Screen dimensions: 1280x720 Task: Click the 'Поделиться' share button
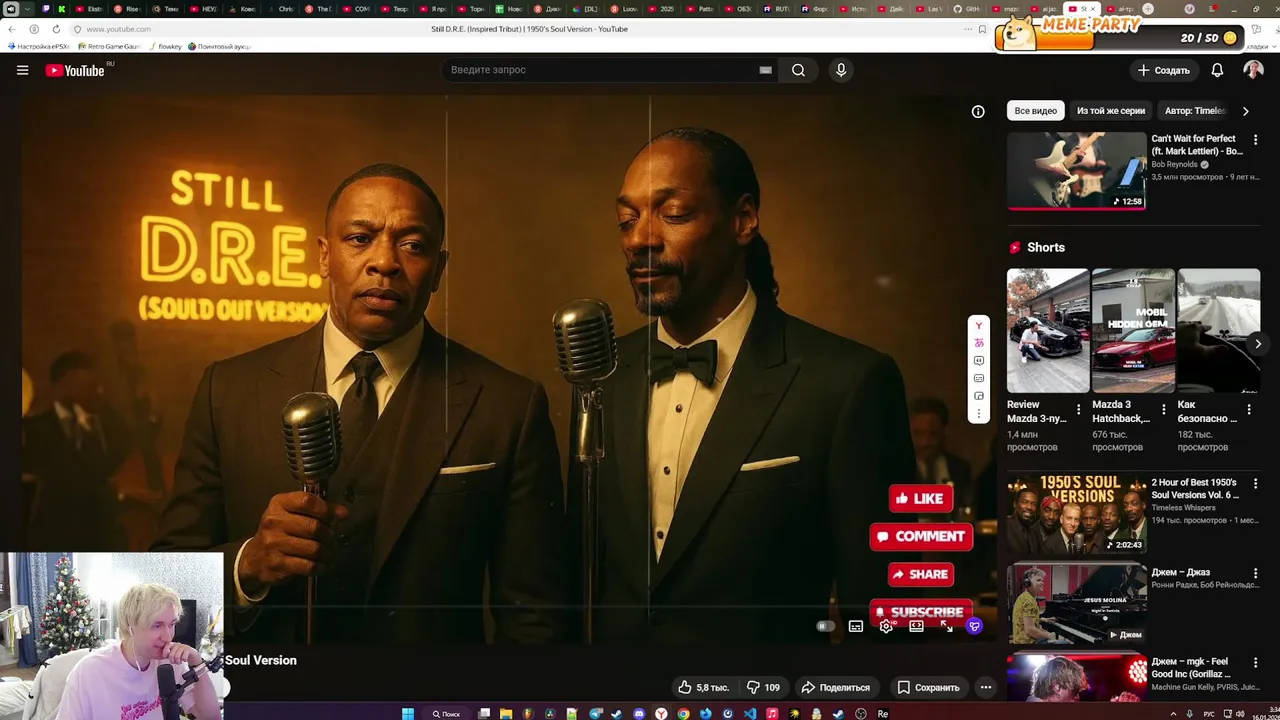(835, 687)
